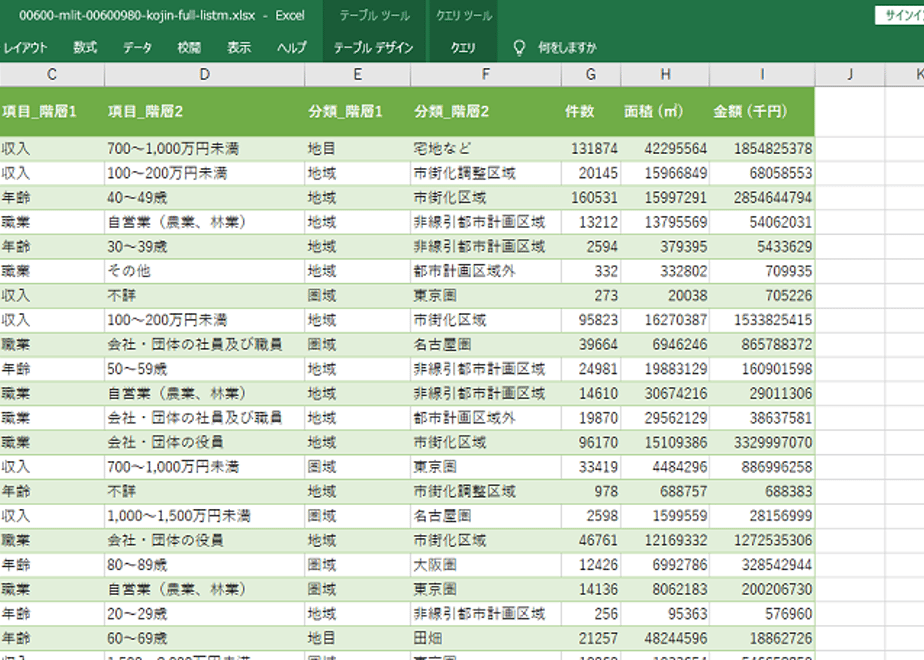Select the cell with value 1272535306
Screen dimensions: 924x660
(x=763, y=540)
